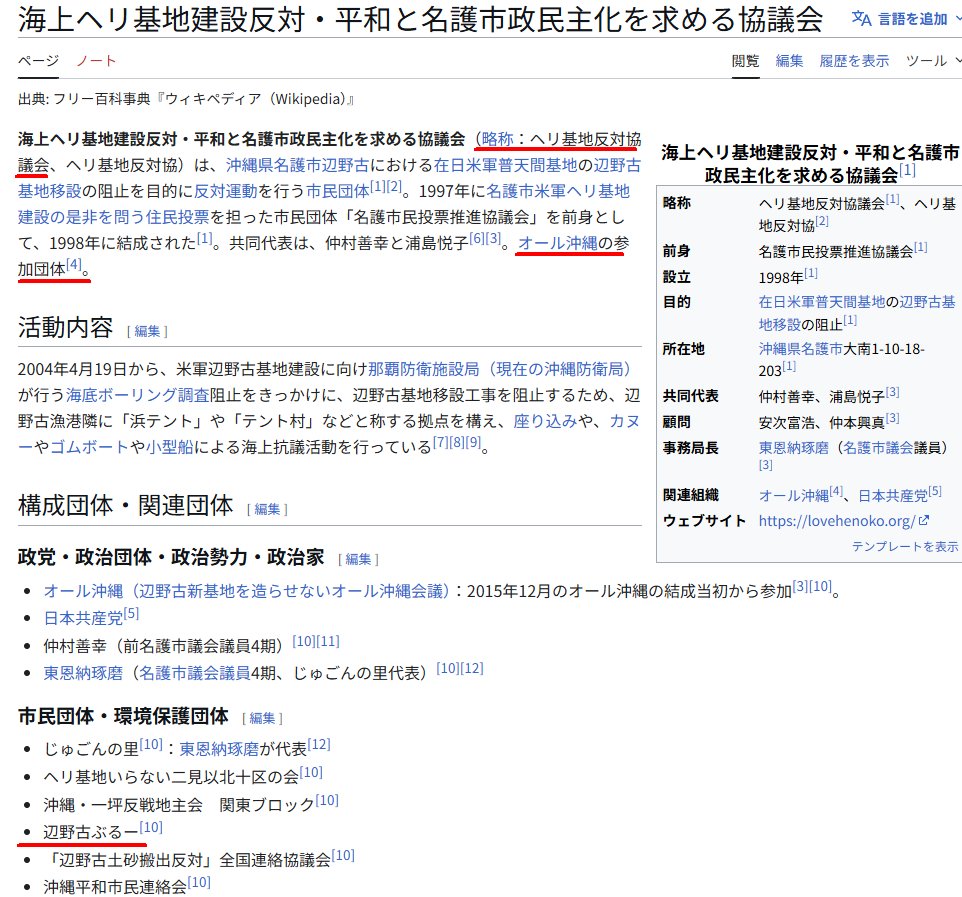Open the infobox 東恩納琢磨 secretary-general link
The height and width of the screenshot is (897, 962).
tap(793, 448)
